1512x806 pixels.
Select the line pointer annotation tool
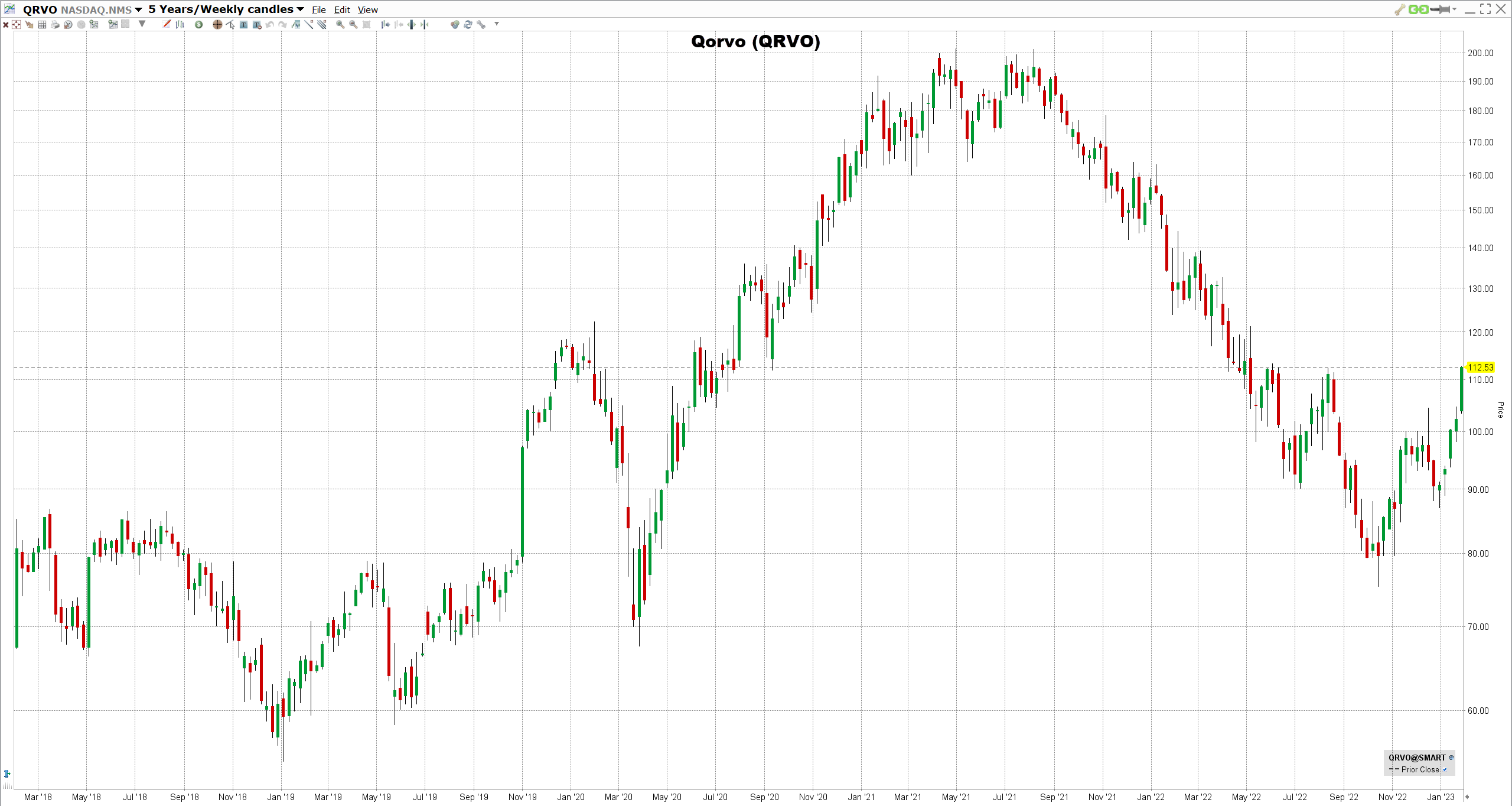[230, 25]
